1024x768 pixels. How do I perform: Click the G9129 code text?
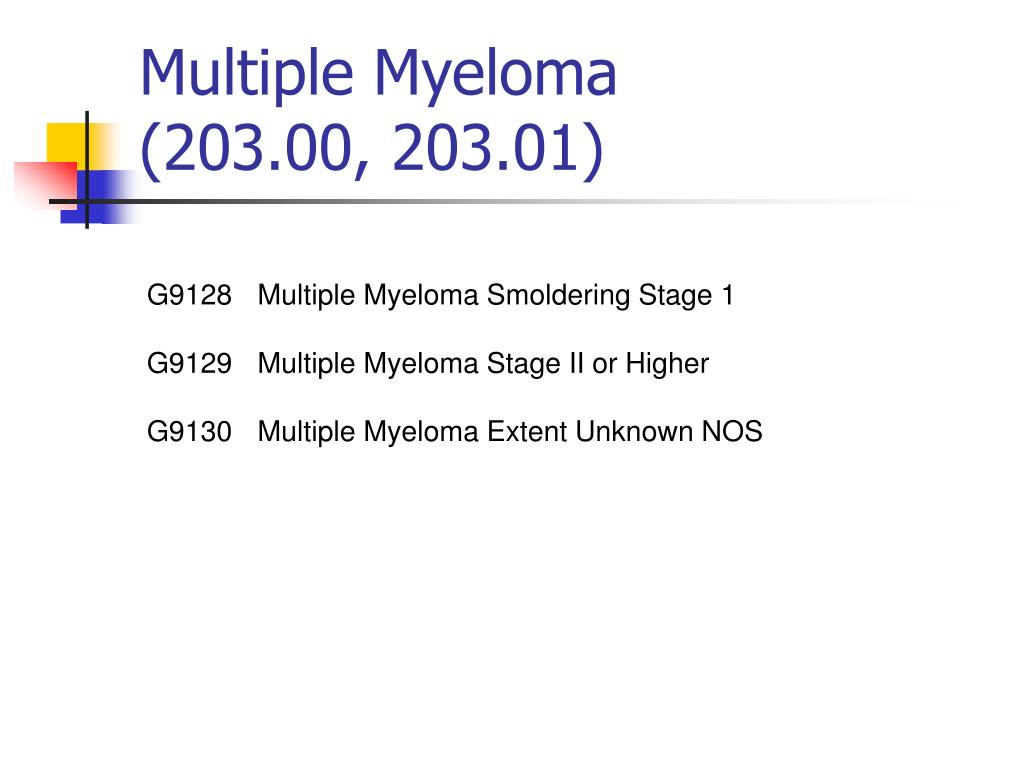point(189,364)
